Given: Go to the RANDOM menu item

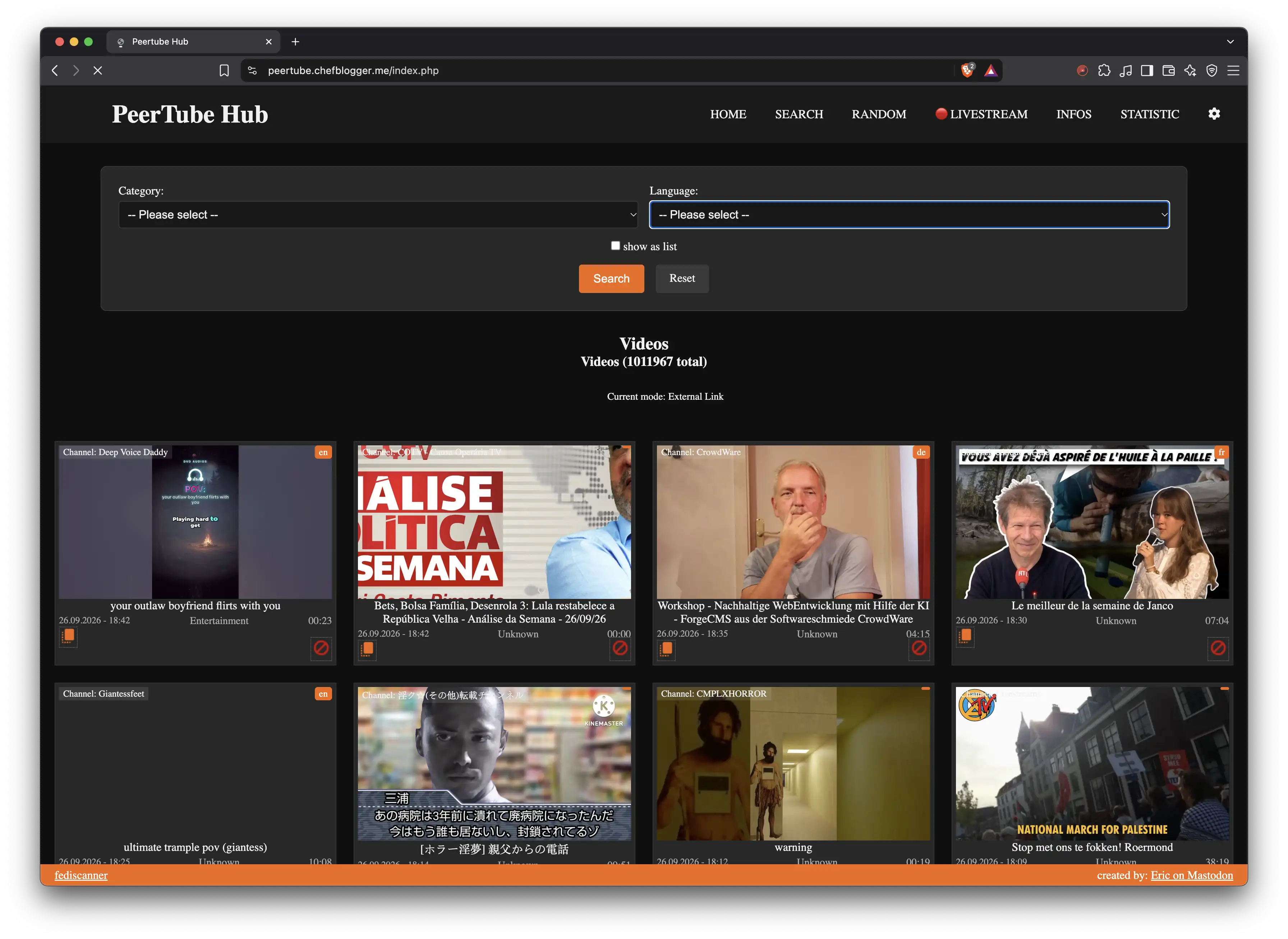Looking at the screenshot, I should pyautogui.click(x=878, y=114).
